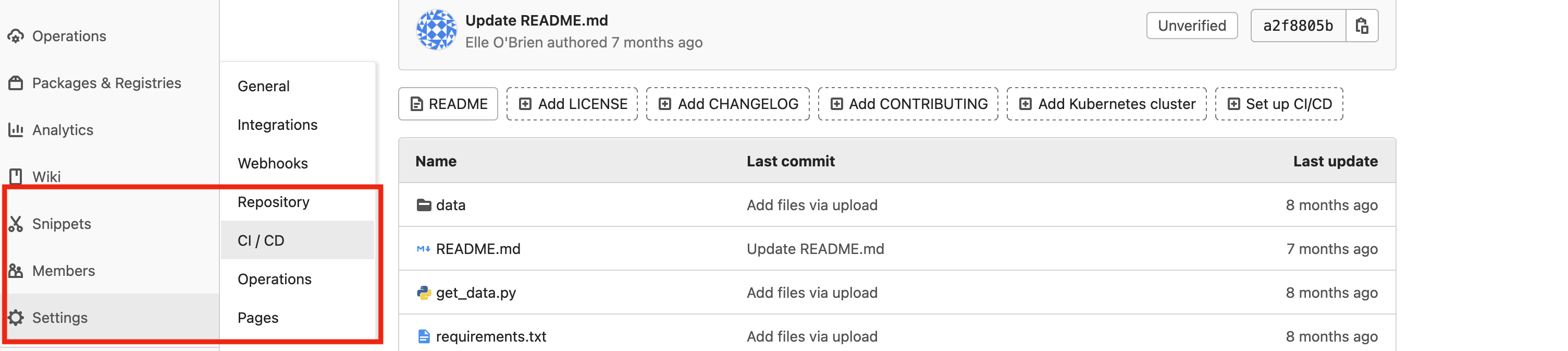Click the Unverified badge
The image size is (1568, 351).
(x=1191, y=26)
